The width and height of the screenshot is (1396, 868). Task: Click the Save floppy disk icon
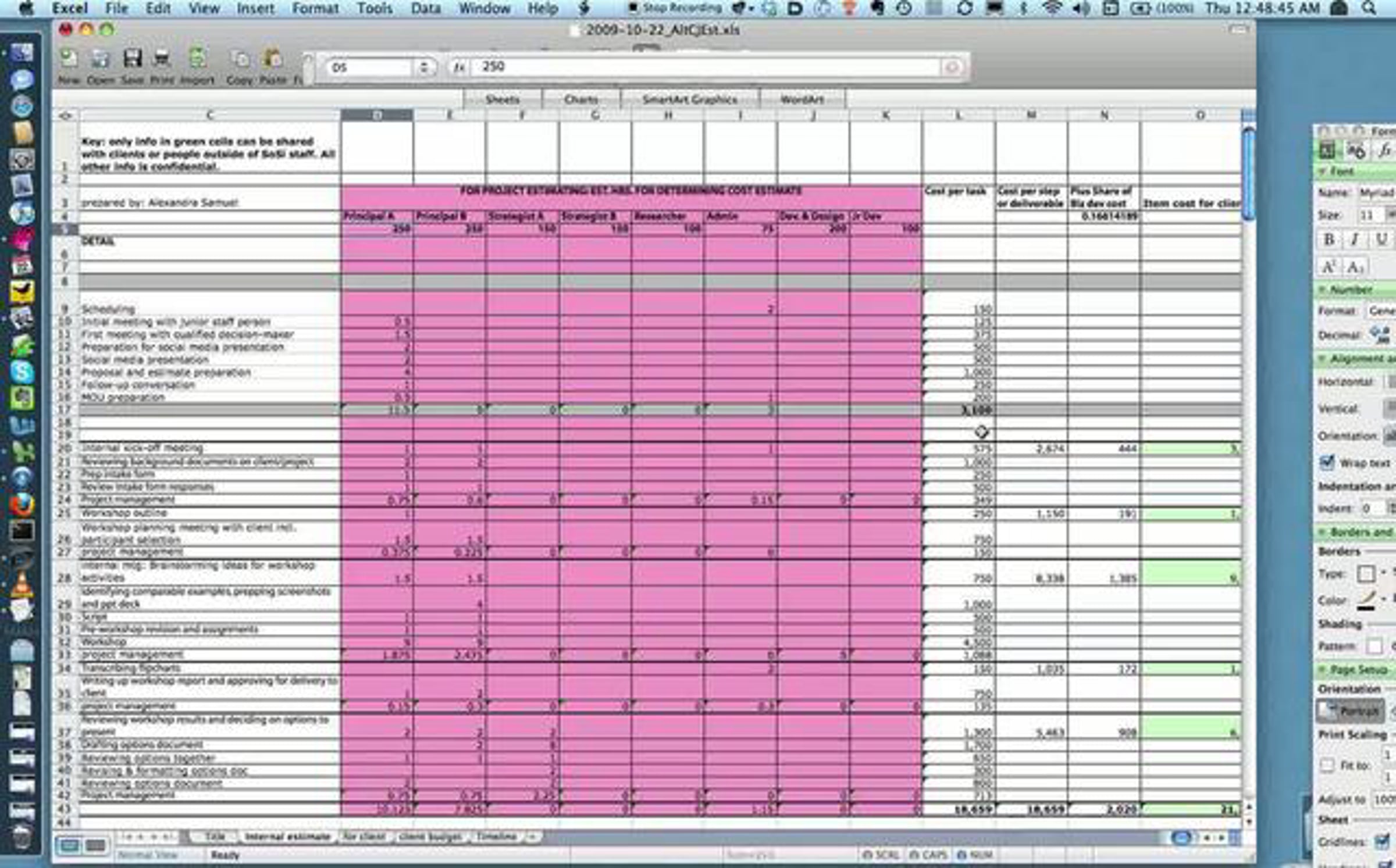coord(133,58)
